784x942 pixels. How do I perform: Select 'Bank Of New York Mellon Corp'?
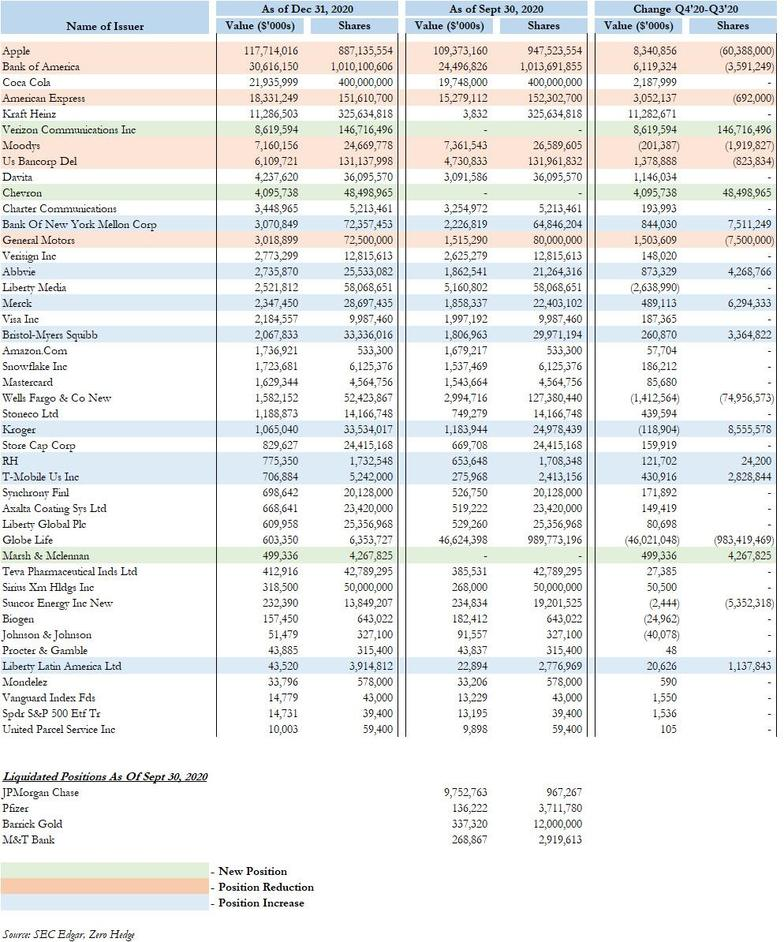click(x=79, y=224)
